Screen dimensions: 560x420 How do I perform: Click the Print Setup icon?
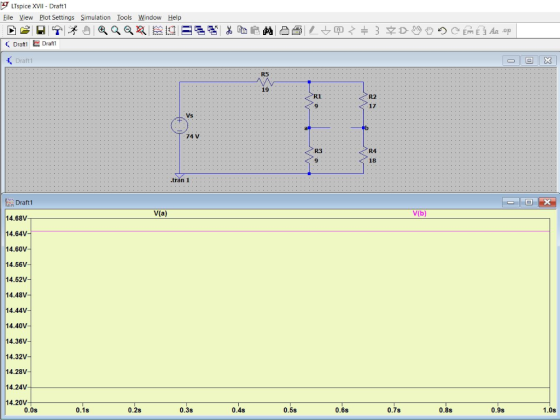click(x=297, y=31)
